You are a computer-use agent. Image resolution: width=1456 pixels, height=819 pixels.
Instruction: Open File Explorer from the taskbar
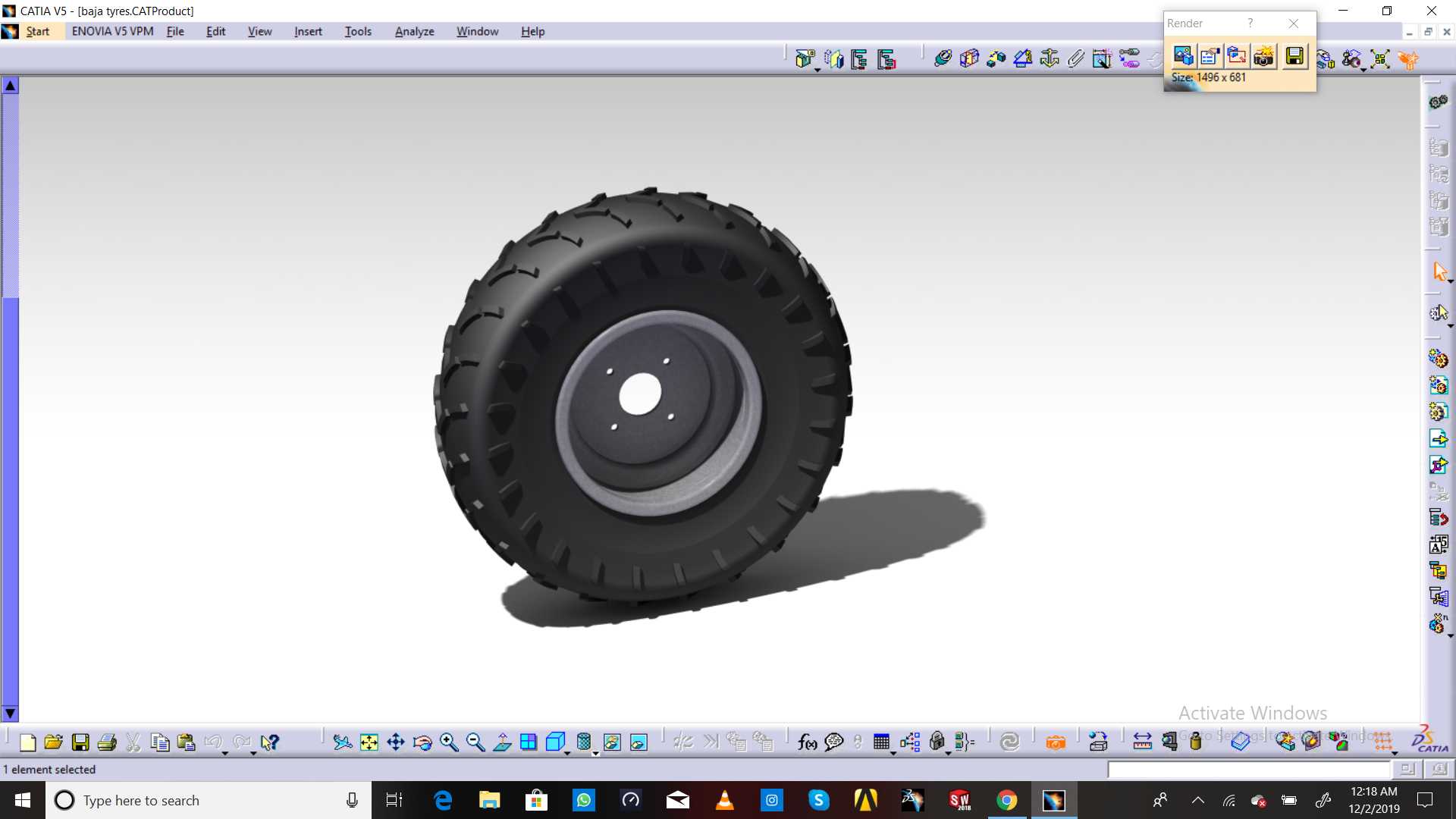point(489,800)
